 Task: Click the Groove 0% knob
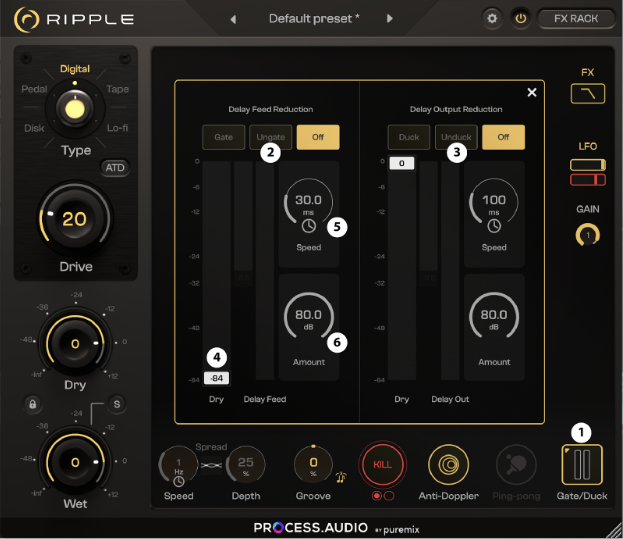pyautogui.click(x=313, y=465)
